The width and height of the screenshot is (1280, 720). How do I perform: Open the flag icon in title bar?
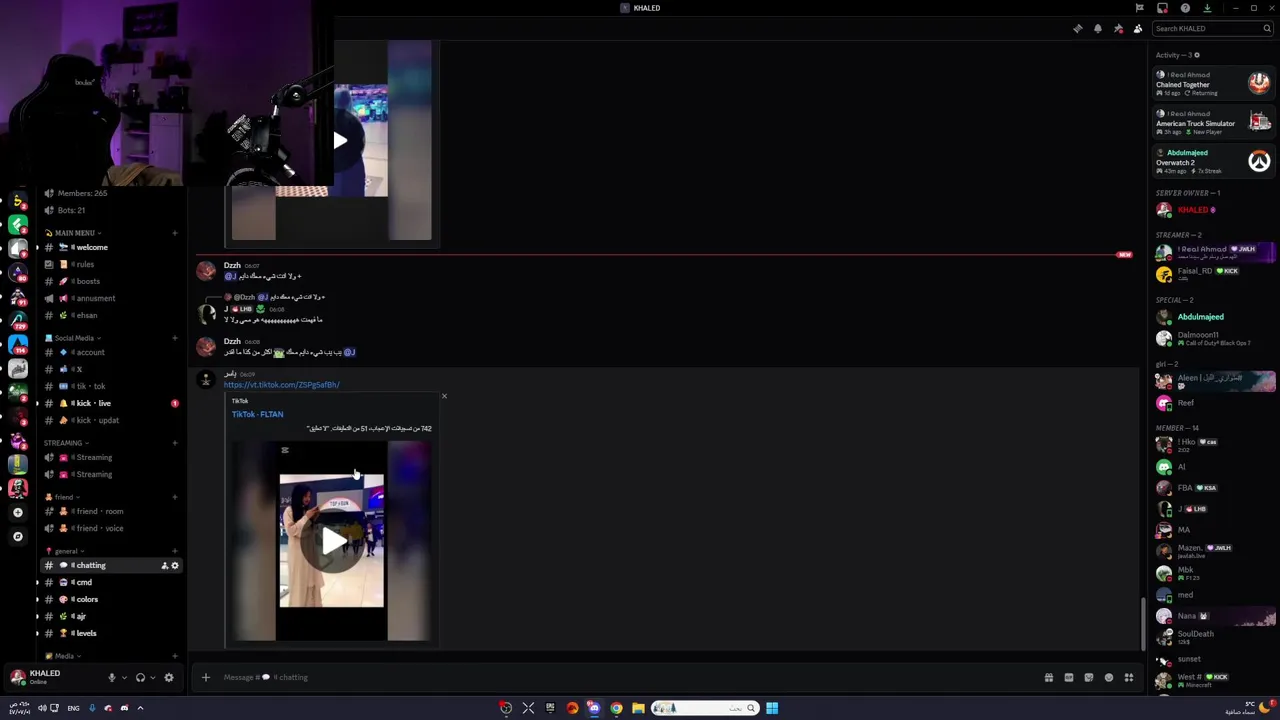pyautogui.click(x=1139, y=8)
